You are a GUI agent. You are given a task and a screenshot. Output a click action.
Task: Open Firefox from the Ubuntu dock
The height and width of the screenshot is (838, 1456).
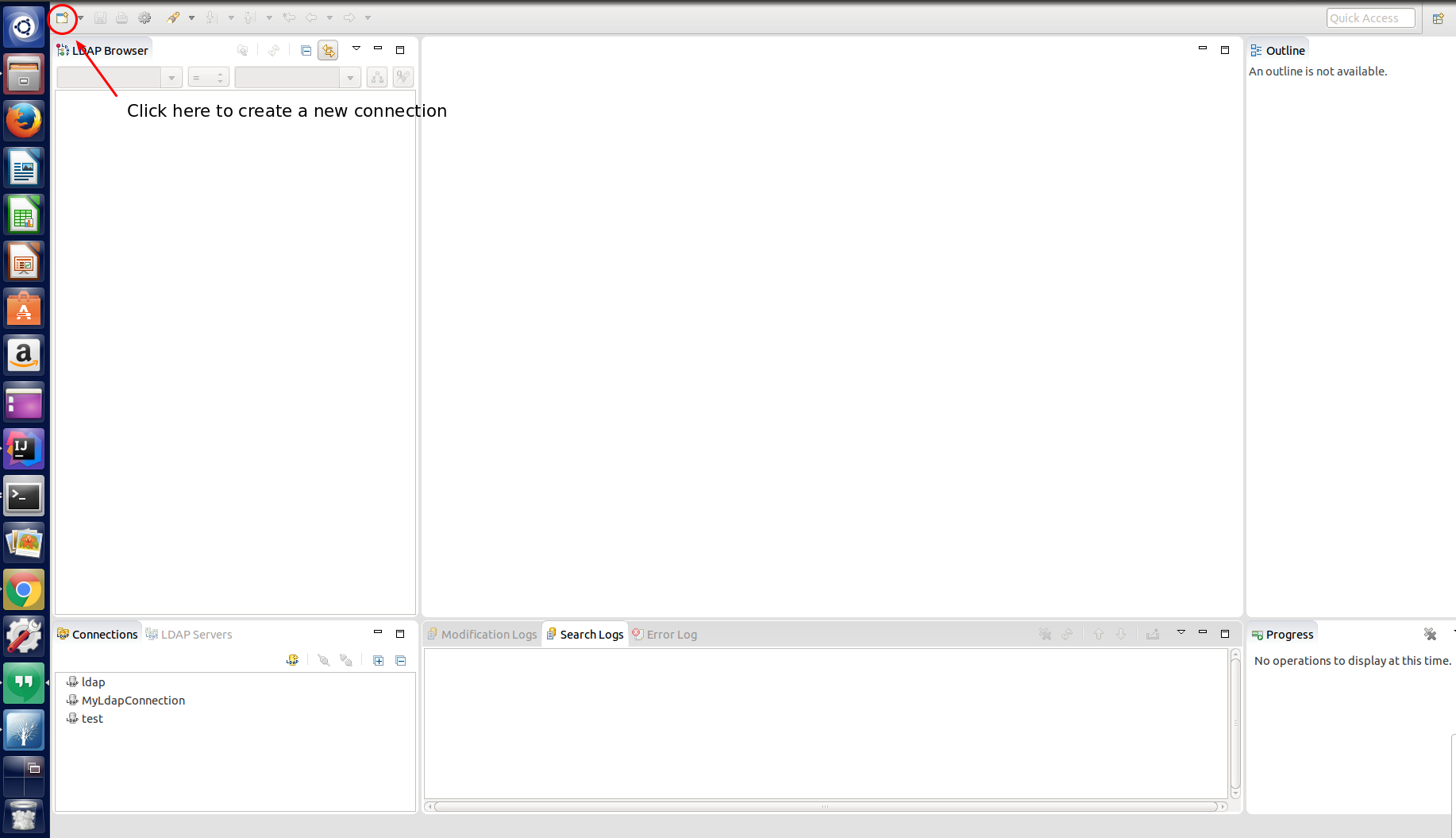click(x=24, y=121)
